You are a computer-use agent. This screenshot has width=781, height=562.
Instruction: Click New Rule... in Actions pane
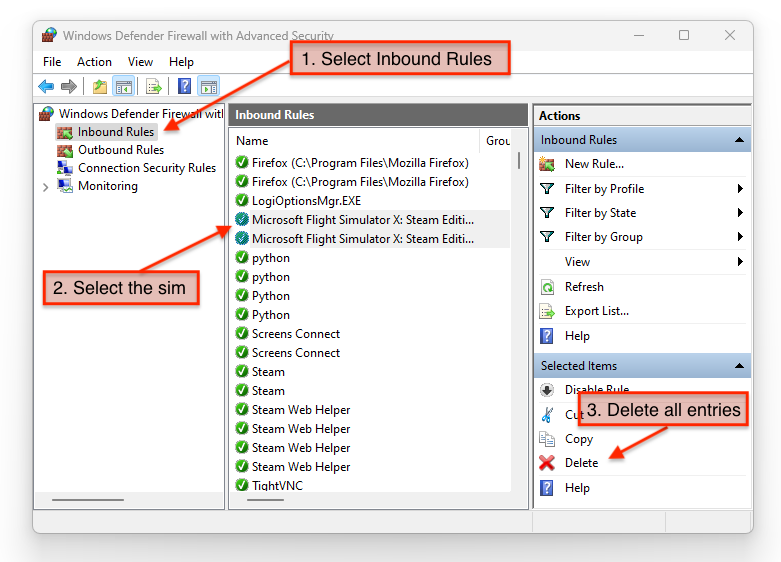[594, 164]
